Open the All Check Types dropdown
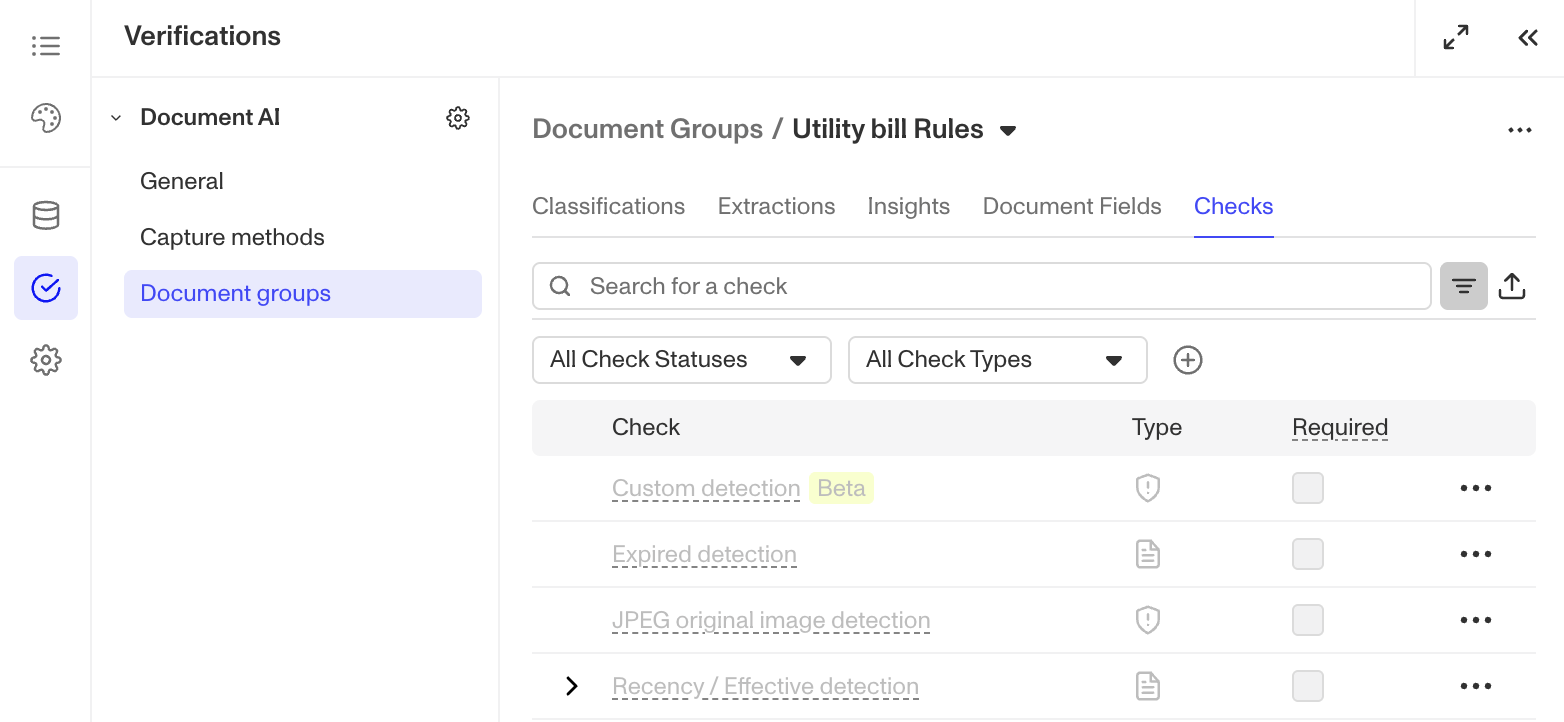Screen dimensions: 1564x722 (x=997, y=359)
